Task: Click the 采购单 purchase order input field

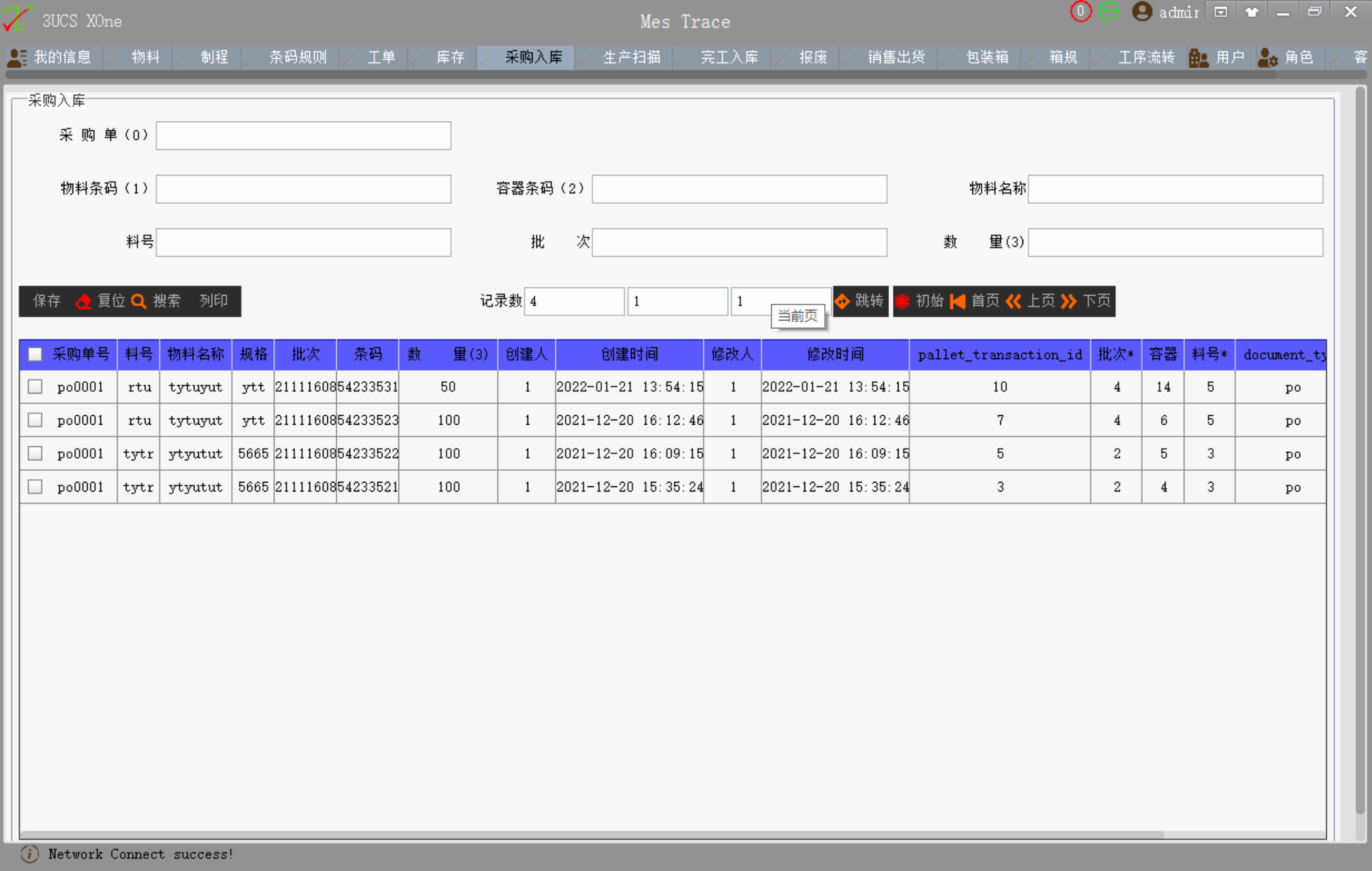Action: 303,135
